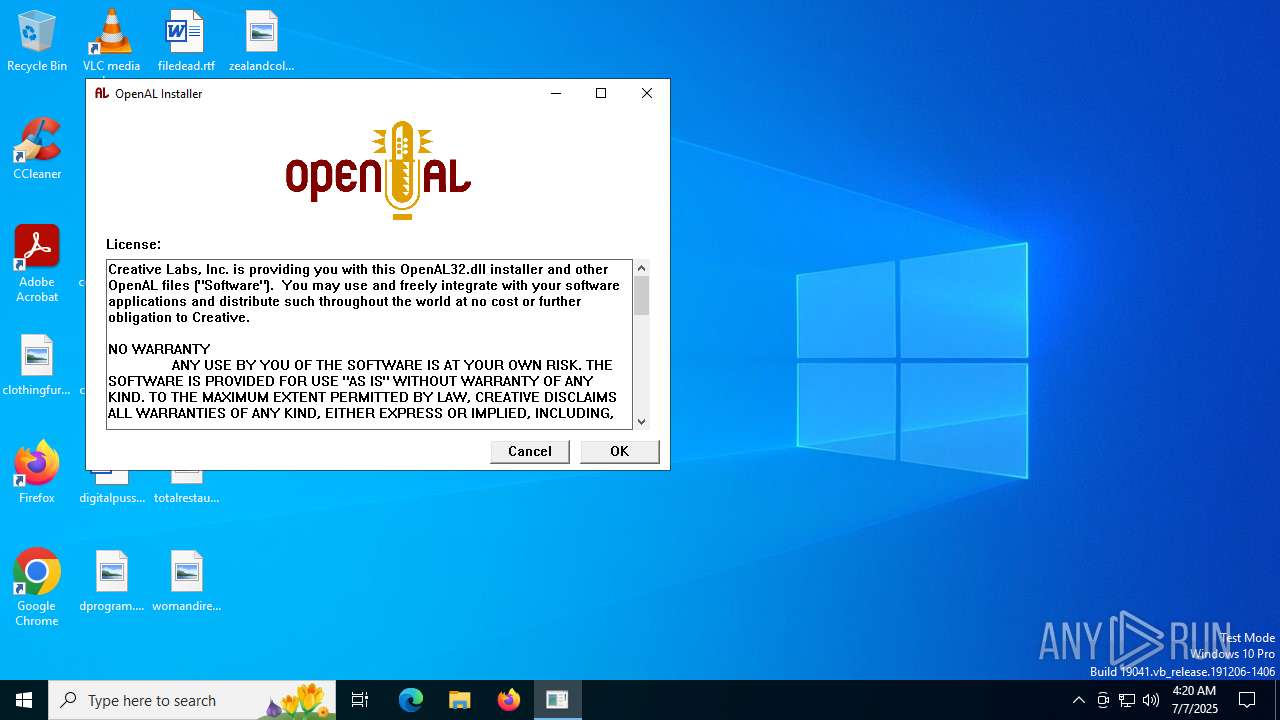The width and height of the screenshot is (1280, 720).
Task: Select the Google Chrome desktop shortcut
Action: (37, 588)
